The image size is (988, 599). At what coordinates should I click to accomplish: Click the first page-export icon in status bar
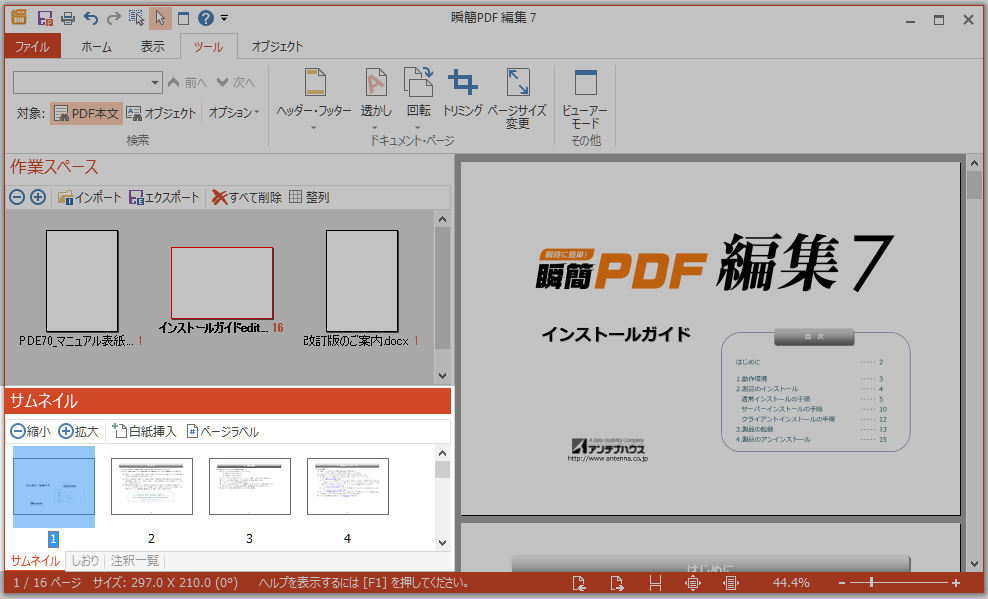tap(578, 583)
